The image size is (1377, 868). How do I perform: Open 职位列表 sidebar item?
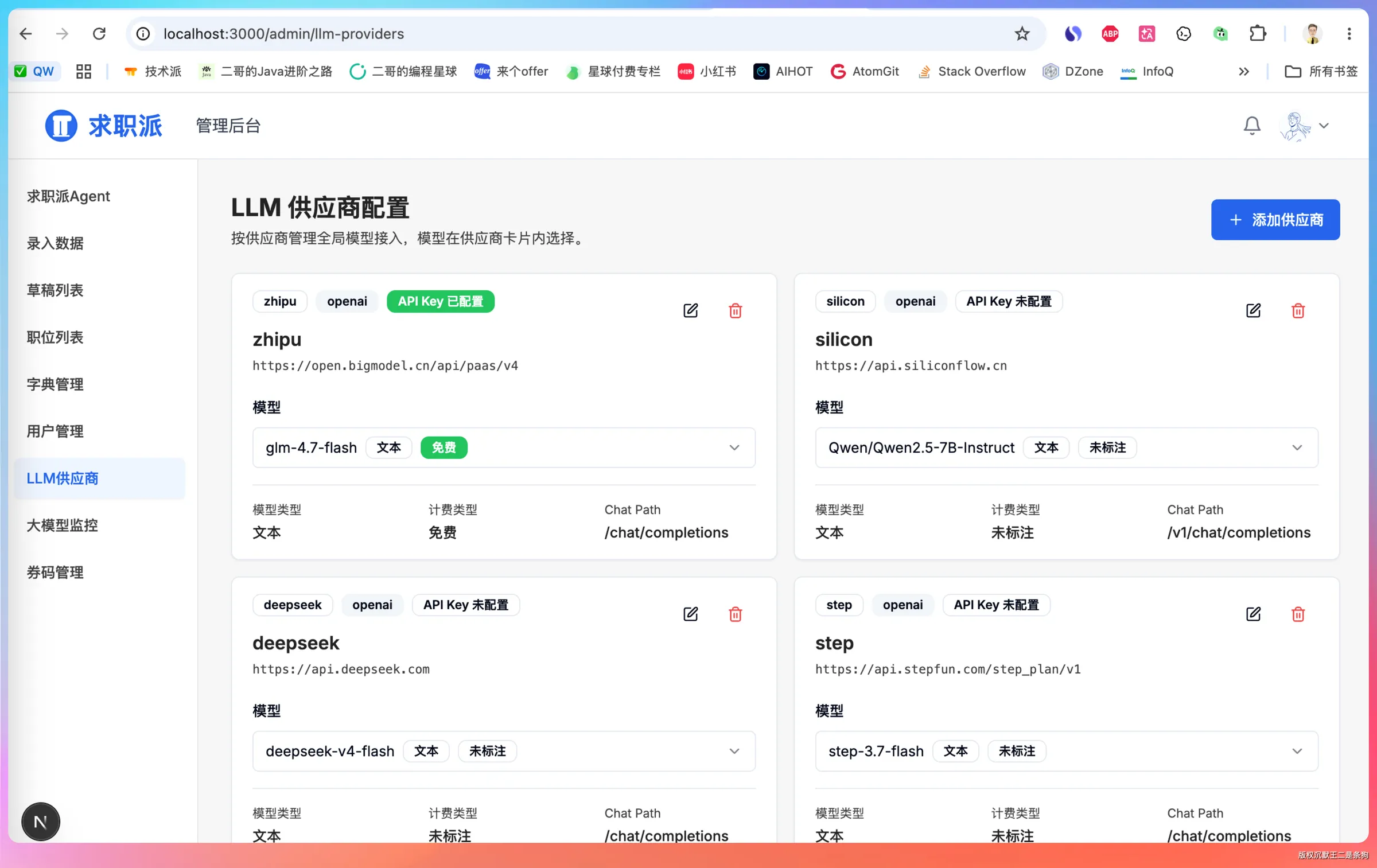(55, 337)
